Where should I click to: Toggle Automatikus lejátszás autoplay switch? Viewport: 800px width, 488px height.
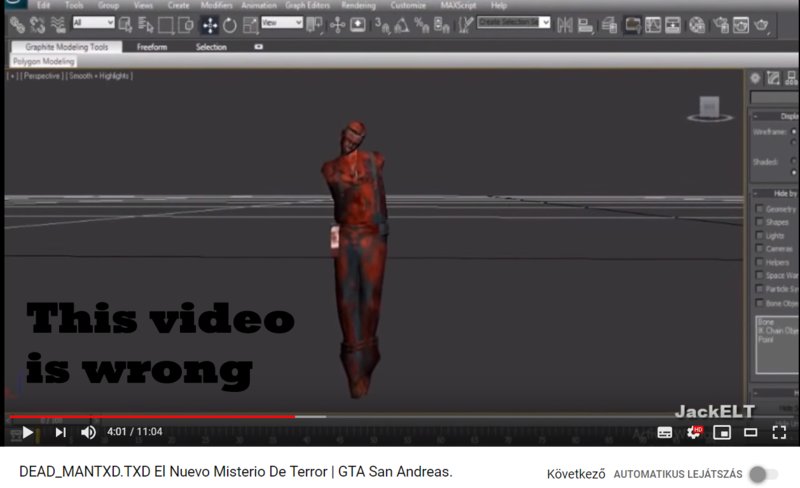(x=763, y=474)
